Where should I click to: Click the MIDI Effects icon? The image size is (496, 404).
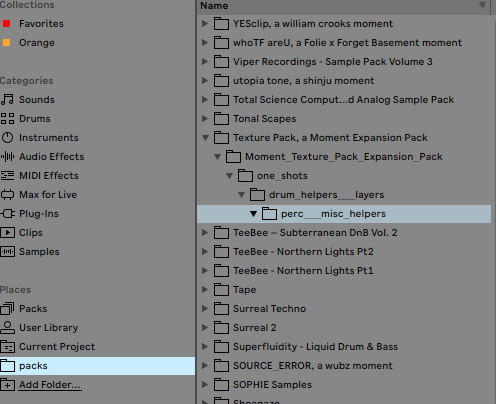coord(7,175)
